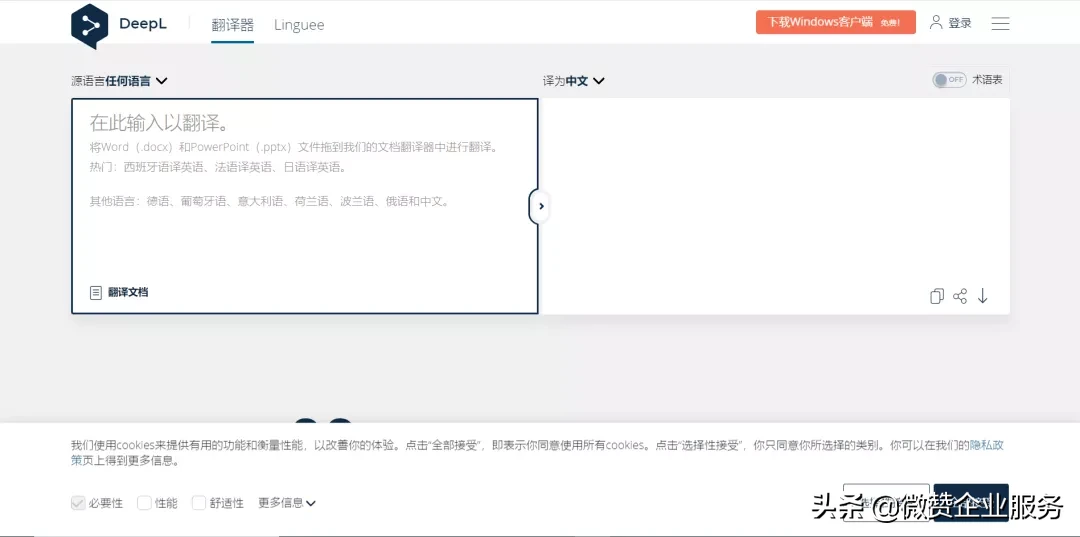Check the 性能 cookie checkbox
Viewport: 1080px width, 537px height.
(144, 503)
